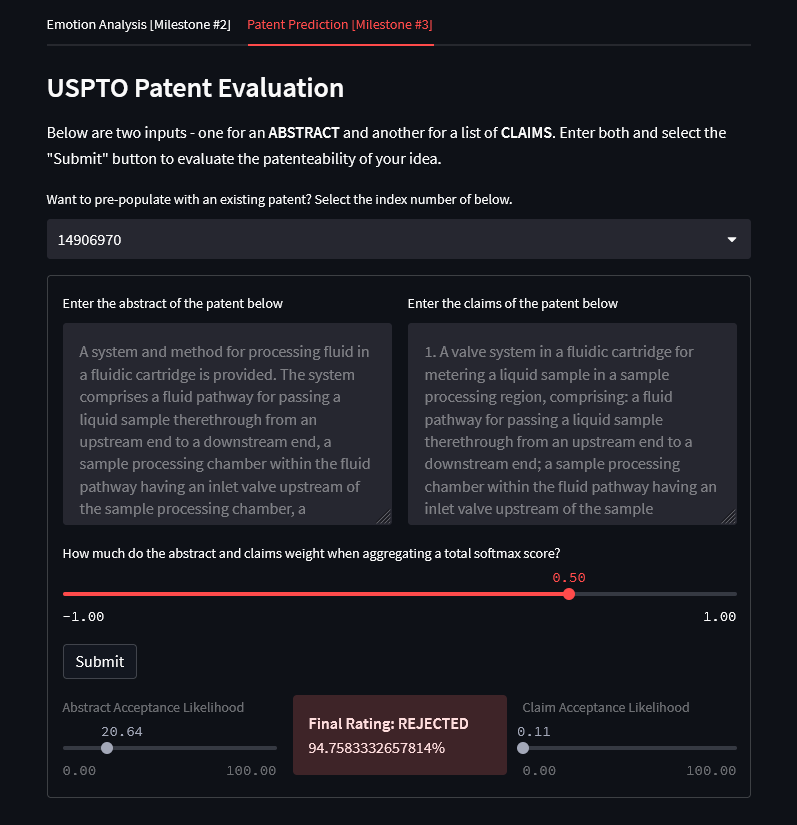This screenshot has width=797, height=825.
Task: Click the Final Rating REJECTED box
Action: 399,735
